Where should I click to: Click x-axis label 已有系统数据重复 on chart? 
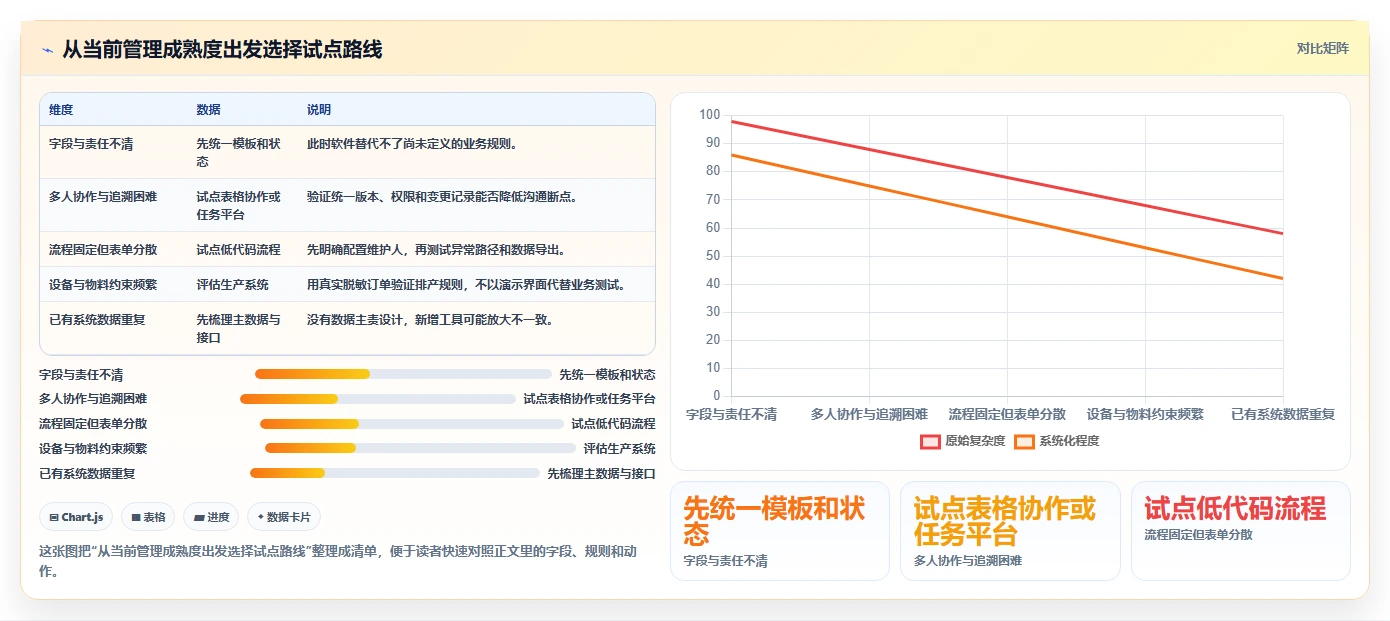(1283, 414)
